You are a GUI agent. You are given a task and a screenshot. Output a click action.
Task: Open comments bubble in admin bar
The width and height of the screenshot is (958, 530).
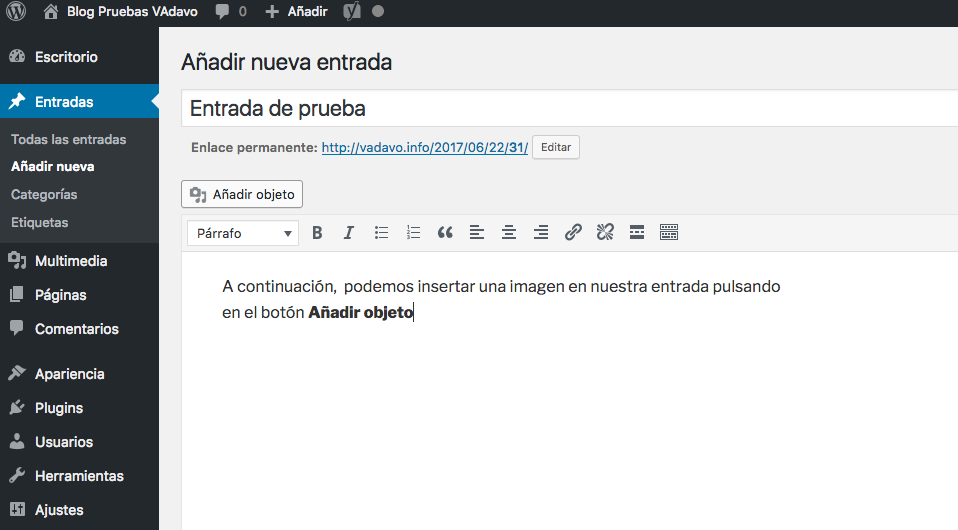point(231,11)
